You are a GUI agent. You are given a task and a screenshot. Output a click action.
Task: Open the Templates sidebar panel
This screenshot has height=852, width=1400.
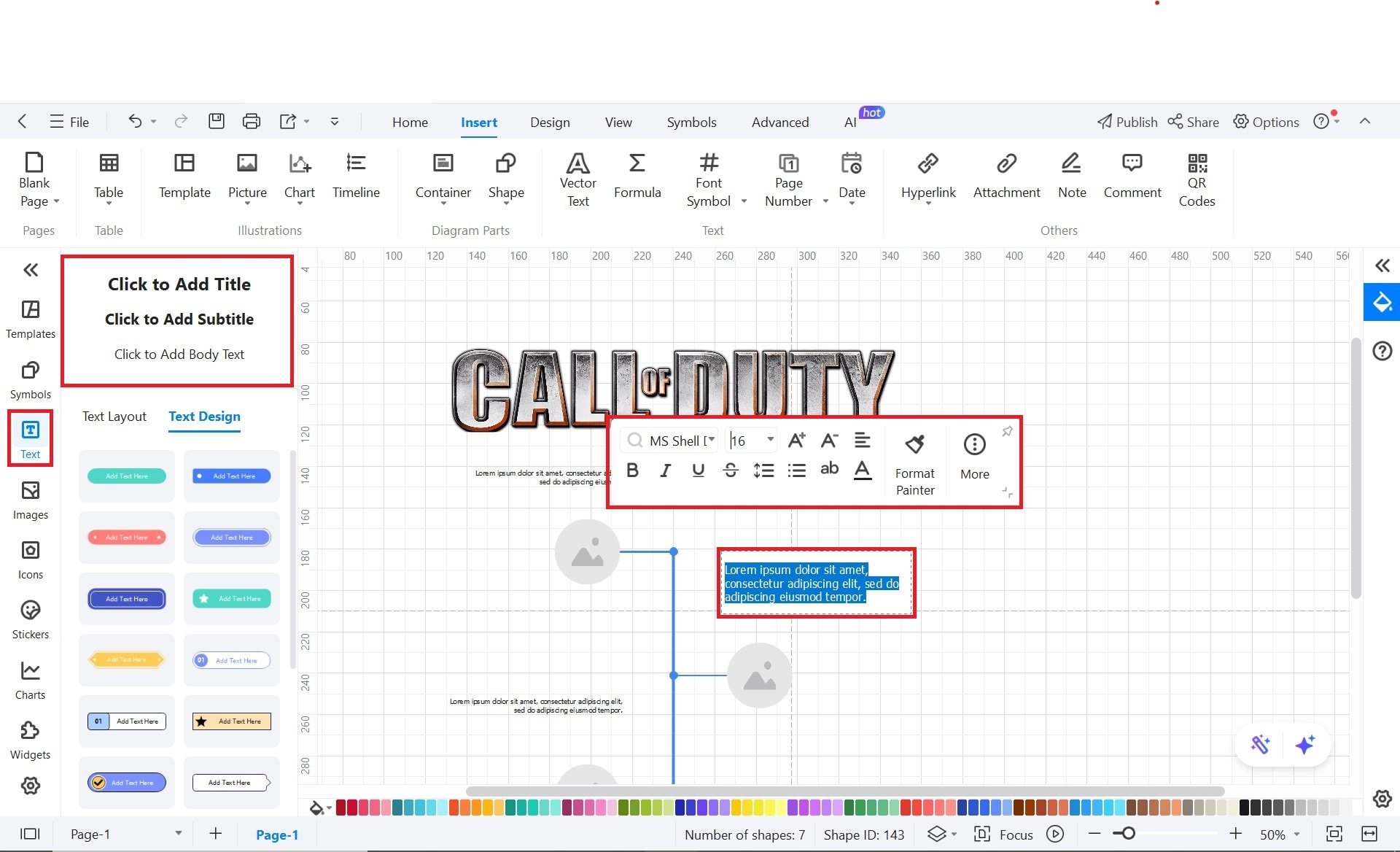tap(31, 319)
